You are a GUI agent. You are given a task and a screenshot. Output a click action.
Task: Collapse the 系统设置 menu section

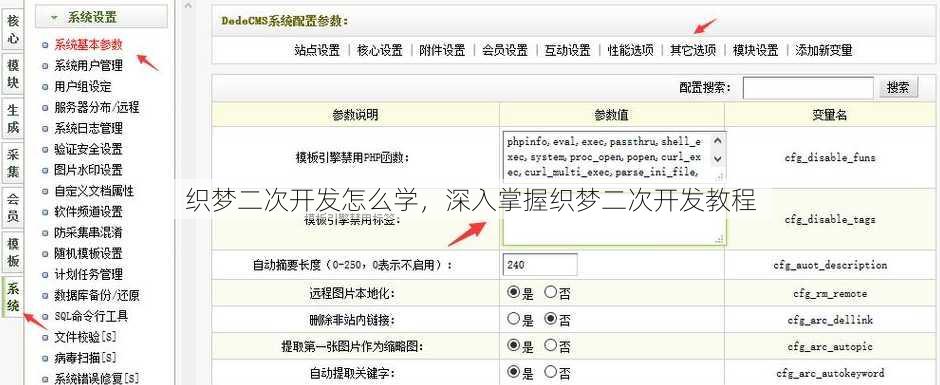pos(101,17)
